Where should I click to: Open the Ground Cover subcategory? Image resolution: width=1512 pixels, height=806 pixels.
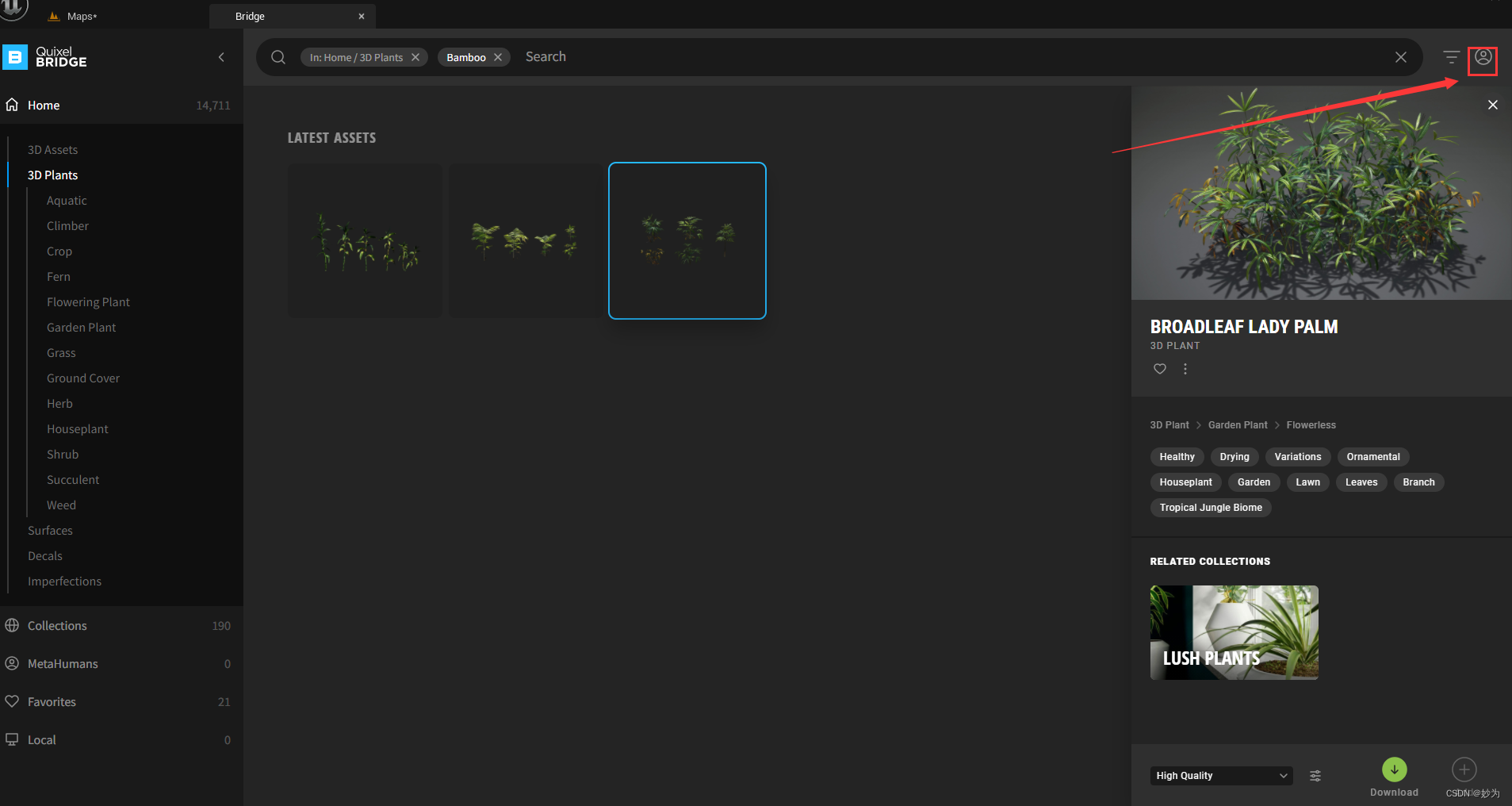coord(83,378)
